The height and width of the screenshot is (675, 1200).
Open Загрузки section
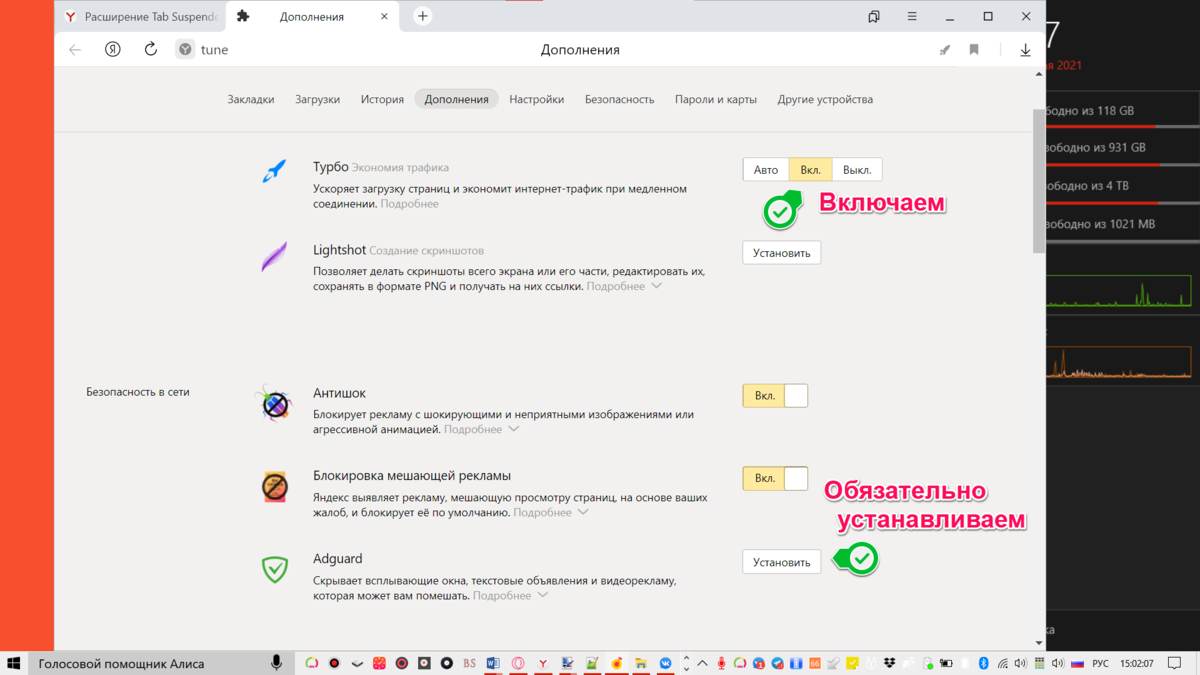coord(317,99)
